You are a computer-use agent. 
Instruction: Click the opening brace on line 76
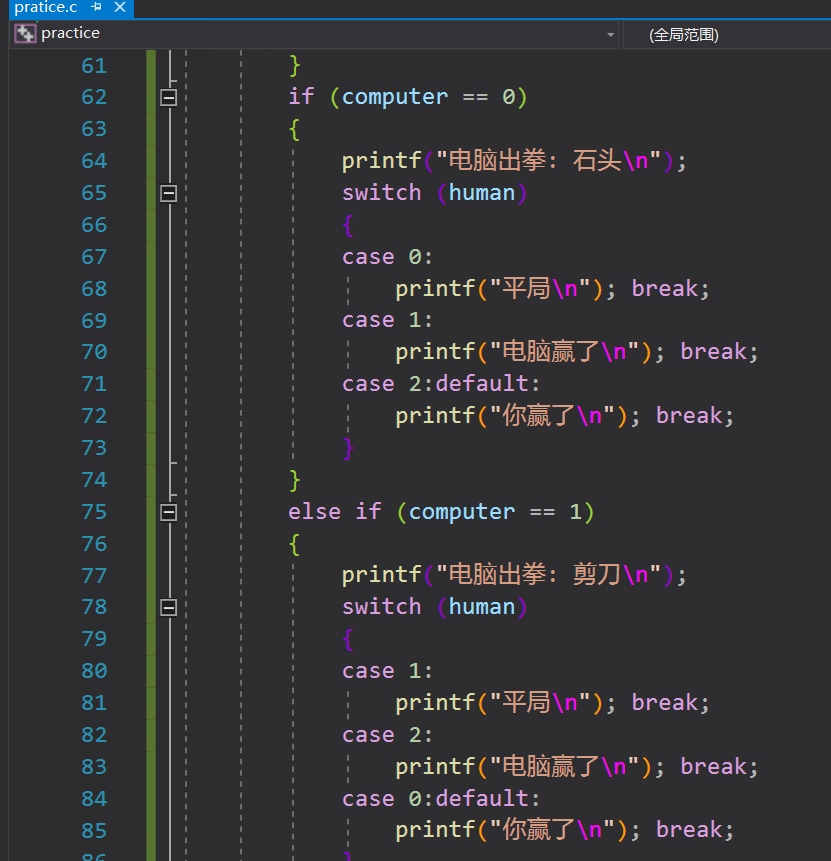click(294, 544)
